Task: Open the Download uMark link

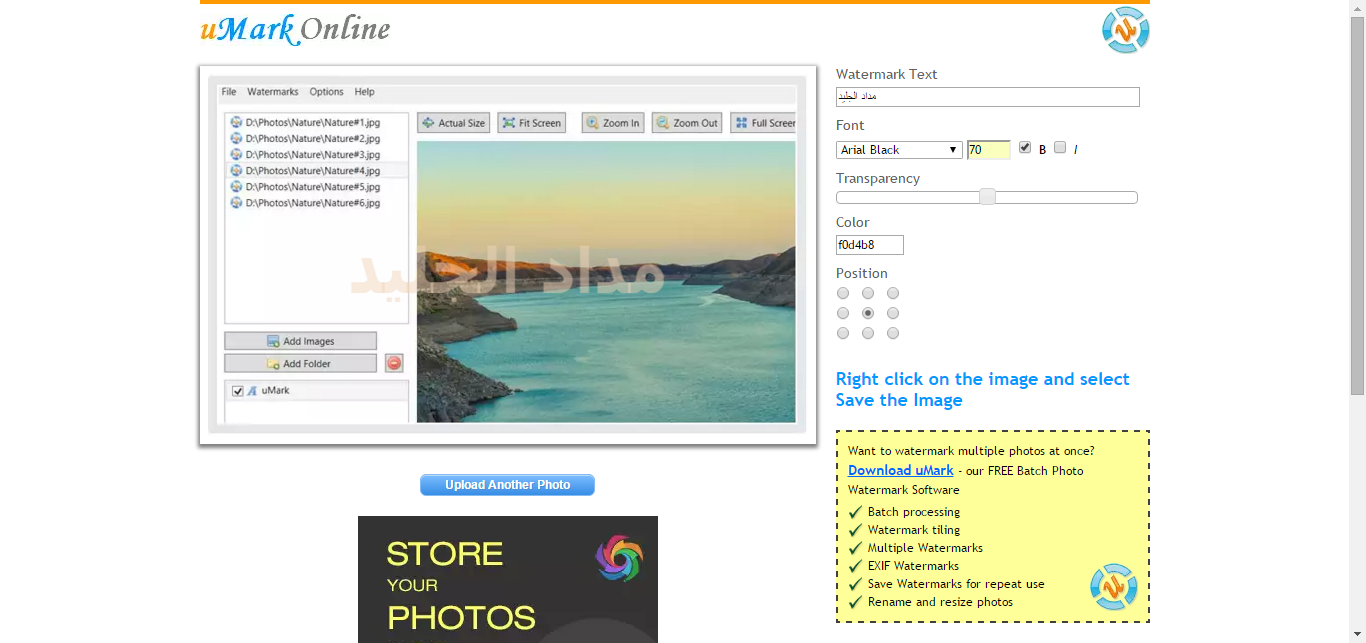Action: pyautogui.click(x=900, y=470)
